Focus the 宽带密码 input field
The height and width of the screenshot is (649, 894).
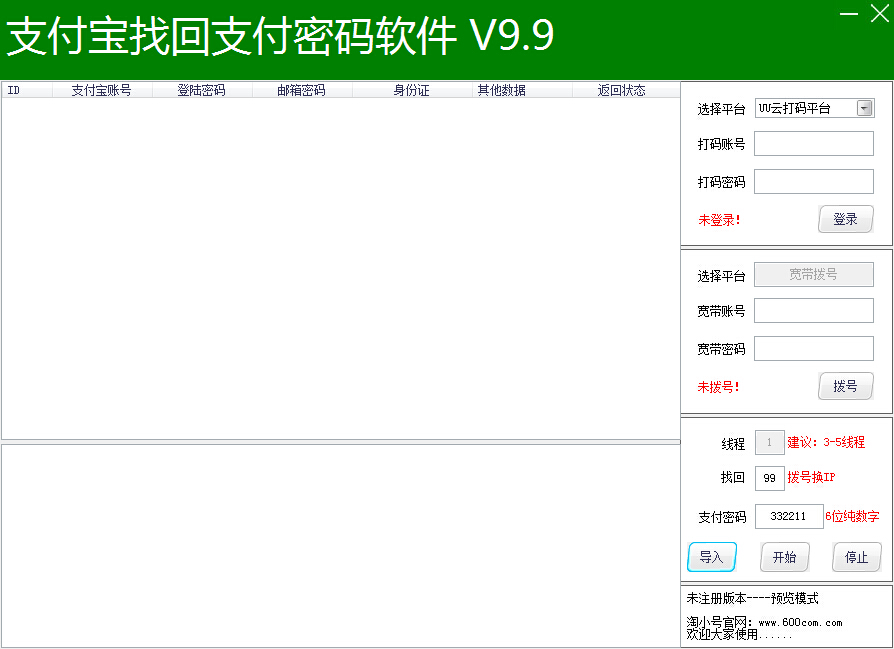[x=814, y=348]
